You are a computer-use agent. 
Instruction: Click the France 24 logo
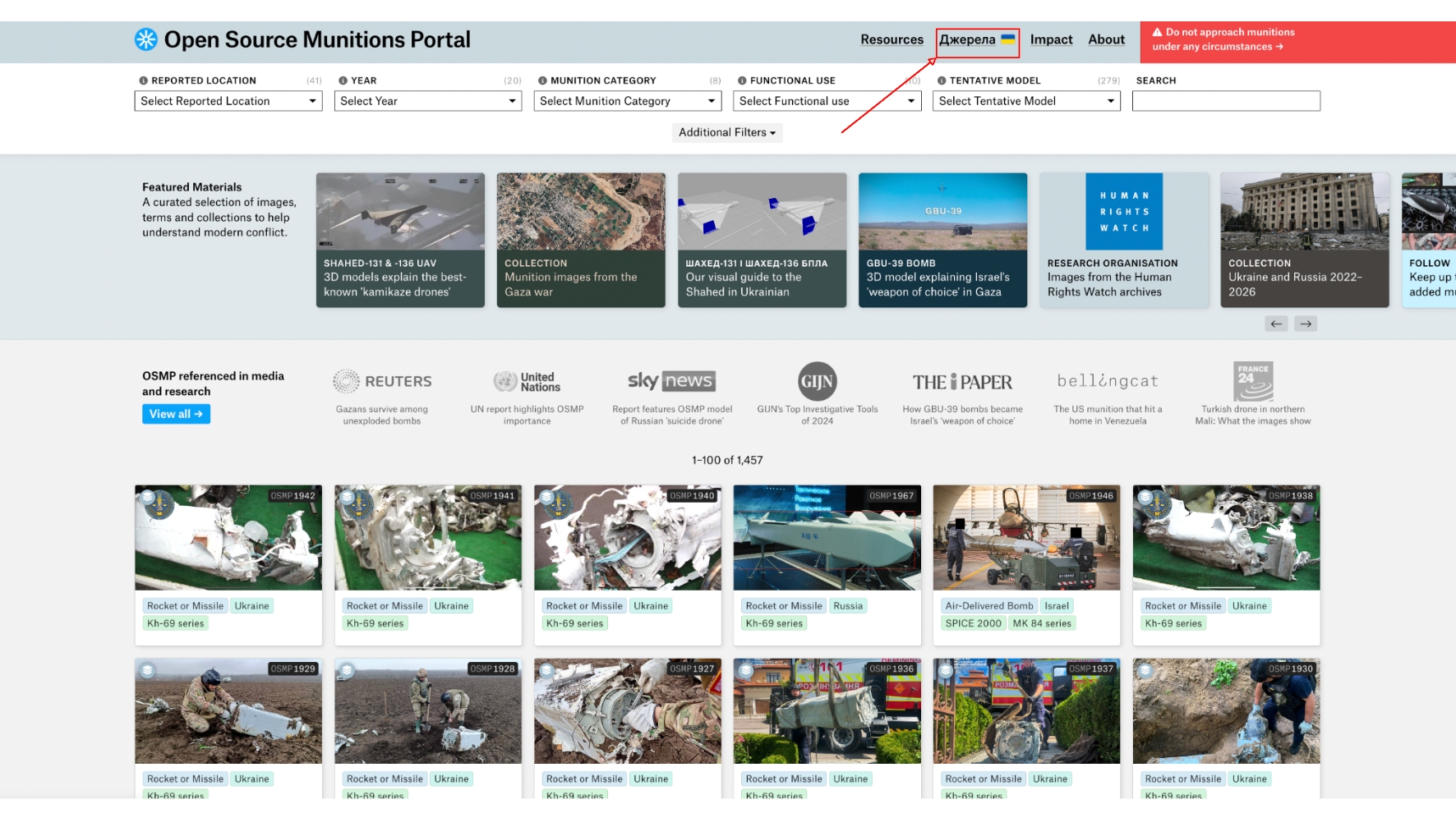tap(1252, 381)
